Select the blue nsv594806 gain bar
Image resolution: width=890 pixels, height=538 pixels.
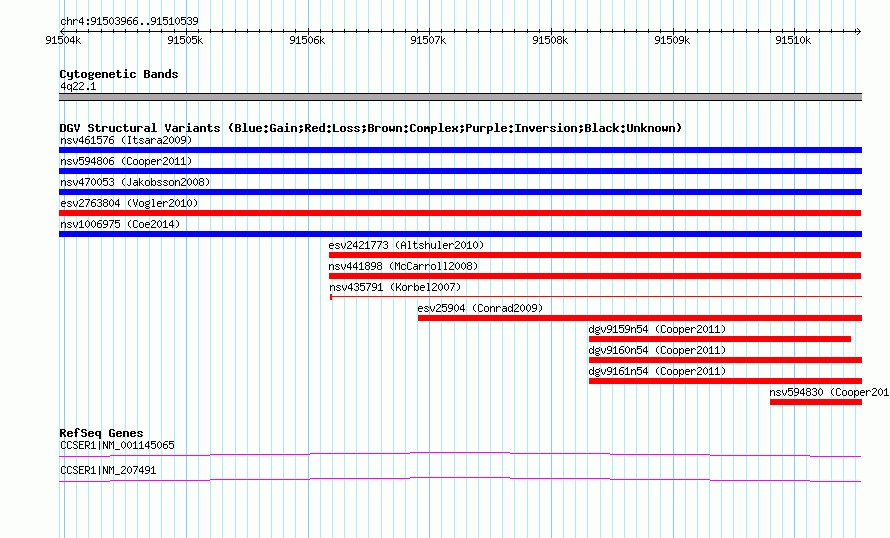pos(460,171)
